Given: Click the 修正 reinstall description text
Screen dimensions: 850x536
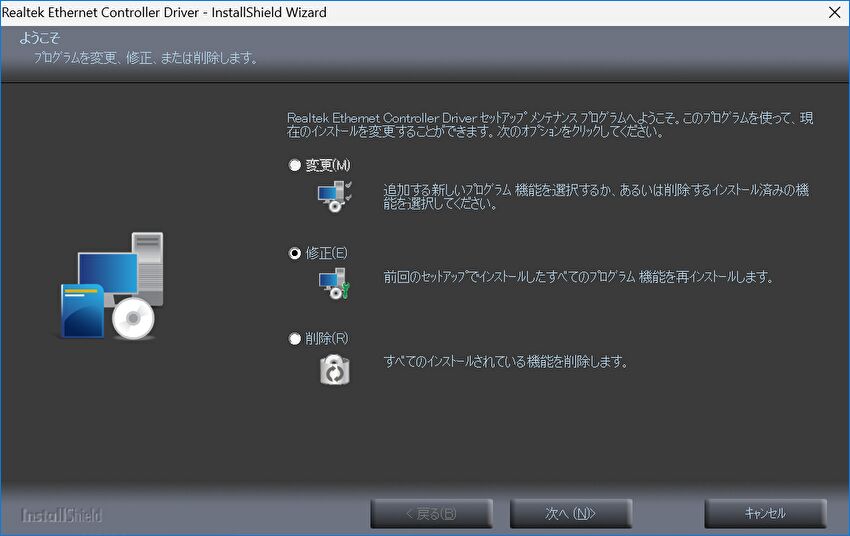Looking at the screenshot, I should tap(578, 277).
